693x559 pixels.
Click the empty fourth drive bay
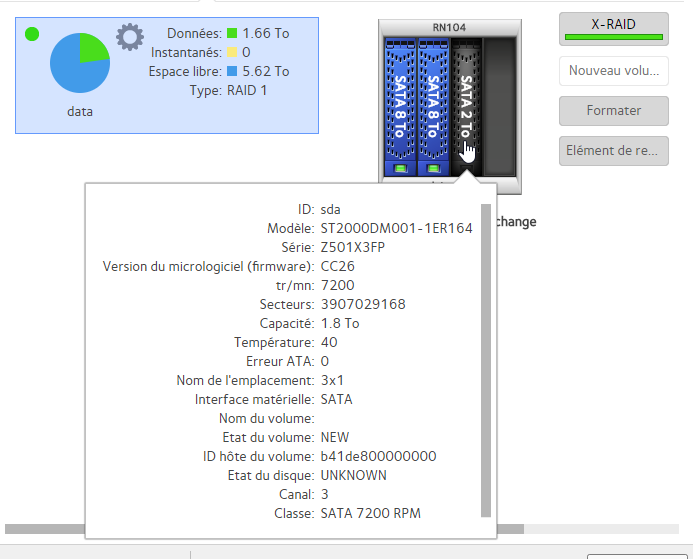pos(500,106)
